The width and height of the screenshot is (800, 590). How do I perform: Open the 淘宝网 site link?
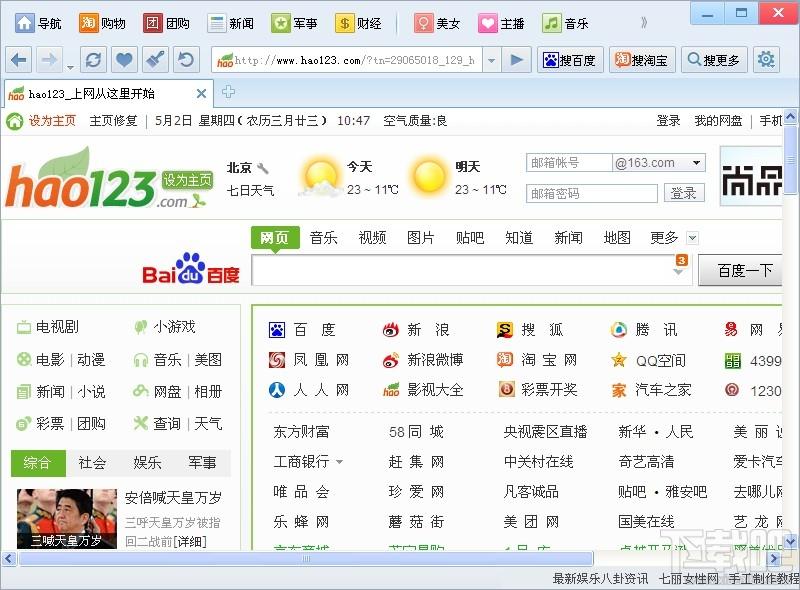(537, 360)
